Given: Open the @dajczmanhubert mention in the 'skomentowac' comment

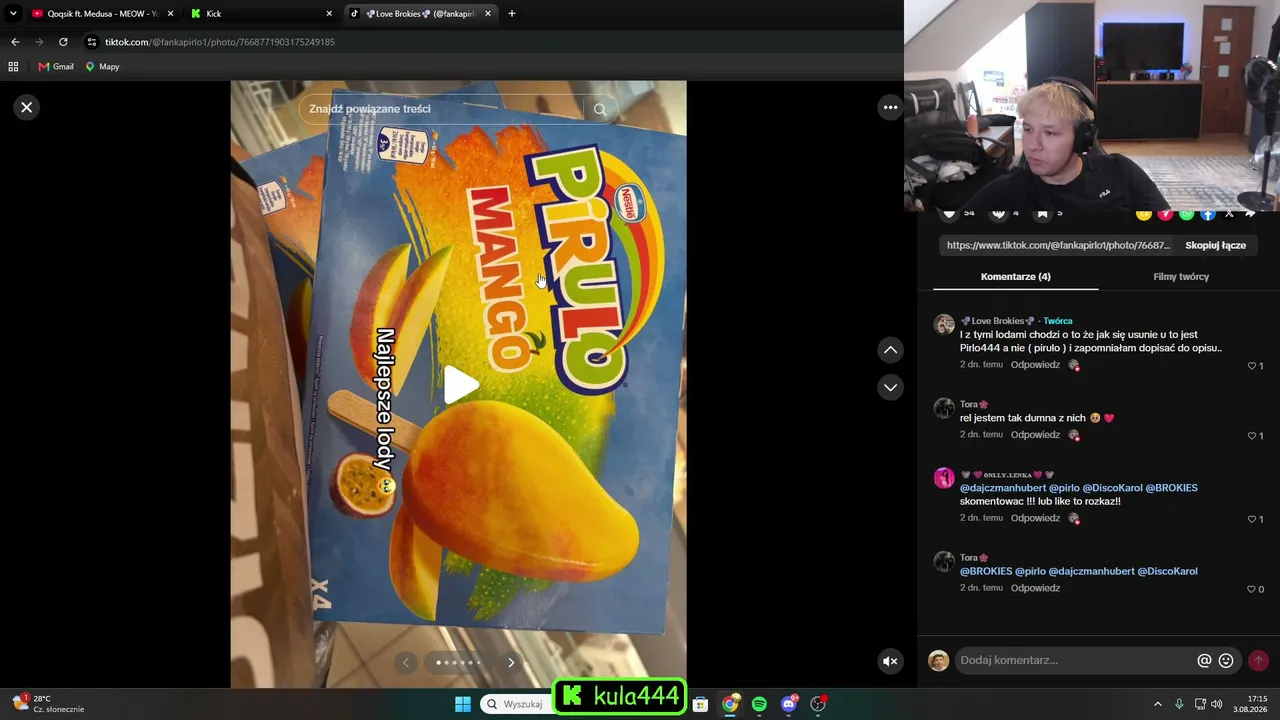Looking at the screenshot, I should (1002, 488).
